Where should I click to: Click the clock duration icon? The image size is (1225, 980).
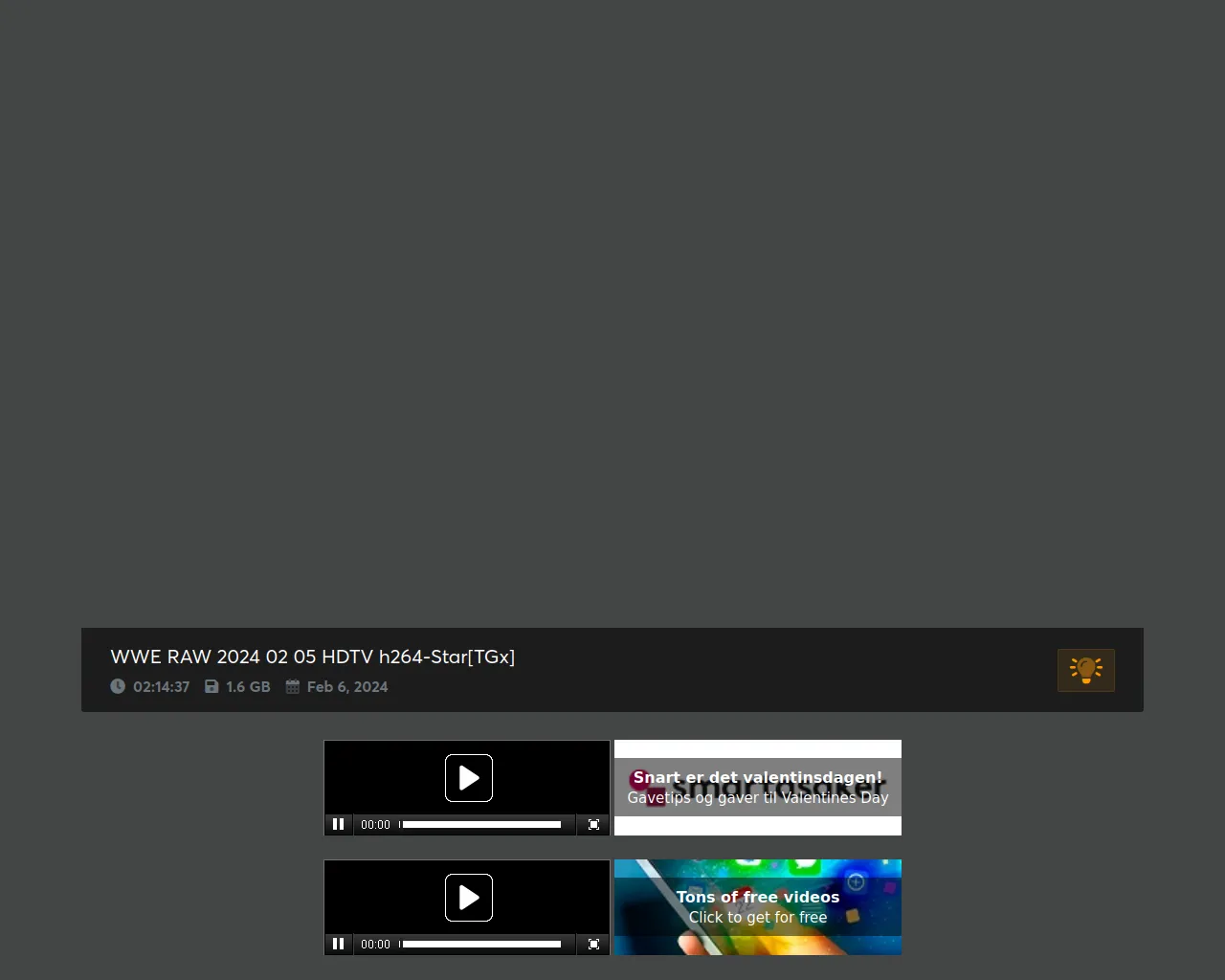coord(117,686)
